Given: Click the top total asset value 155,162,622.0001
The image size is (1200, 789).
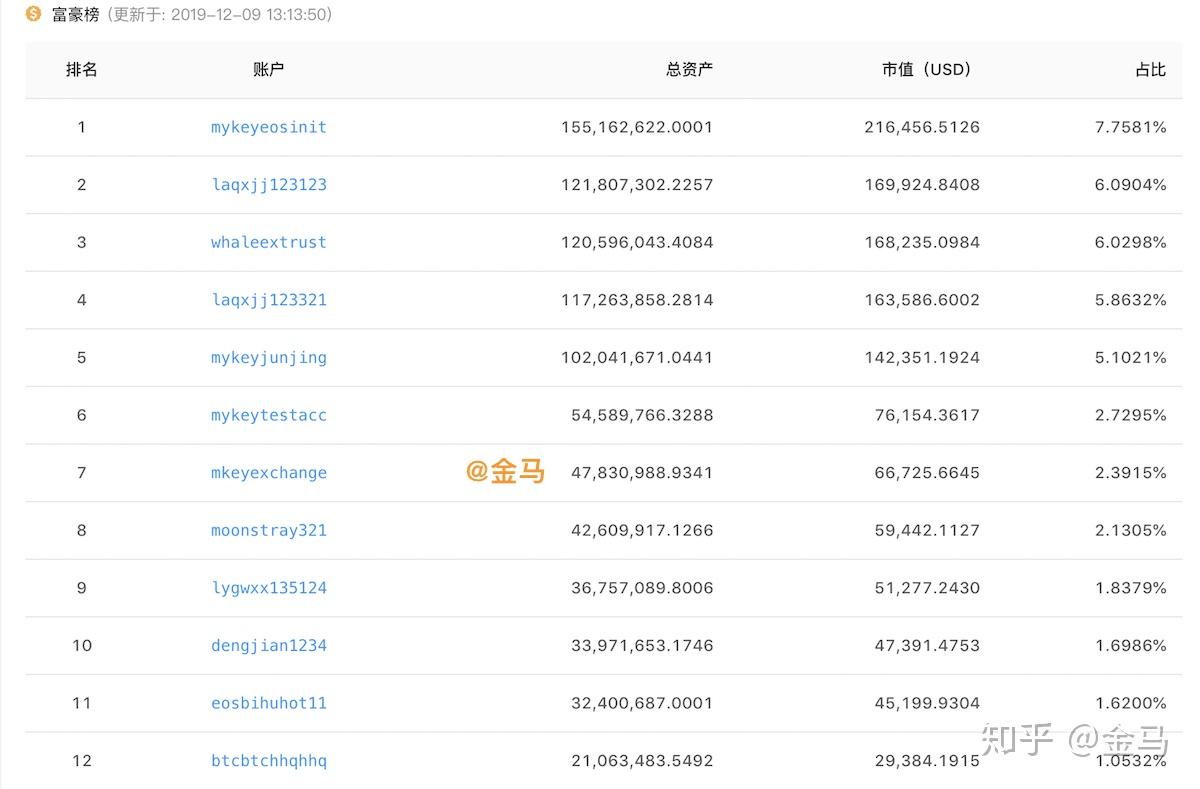Looking at the screenshot, I should tap(637, 127).
